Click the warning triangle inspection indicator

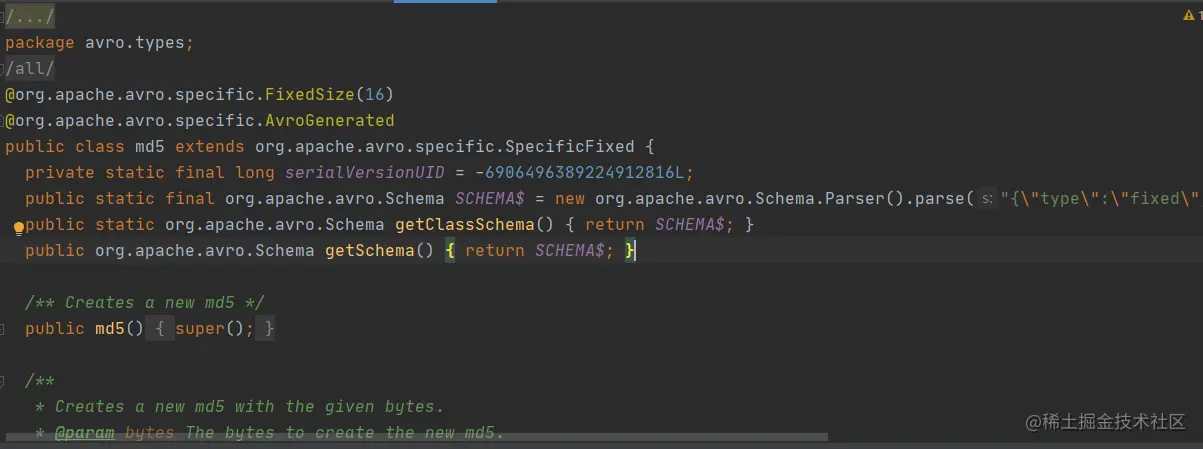[1188, 17]
